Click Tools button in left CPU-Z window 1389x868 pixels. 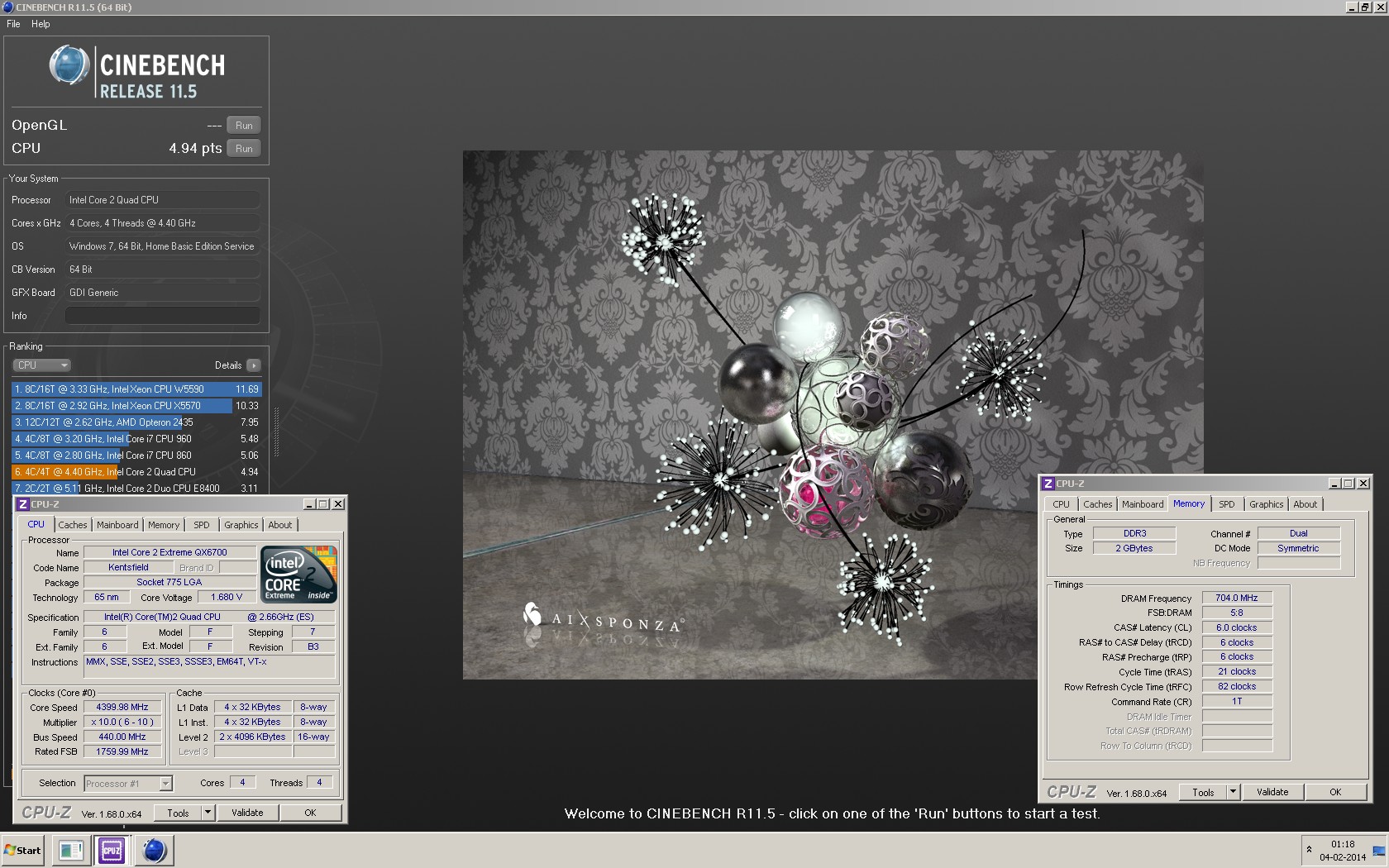click(x=179, y=813)
